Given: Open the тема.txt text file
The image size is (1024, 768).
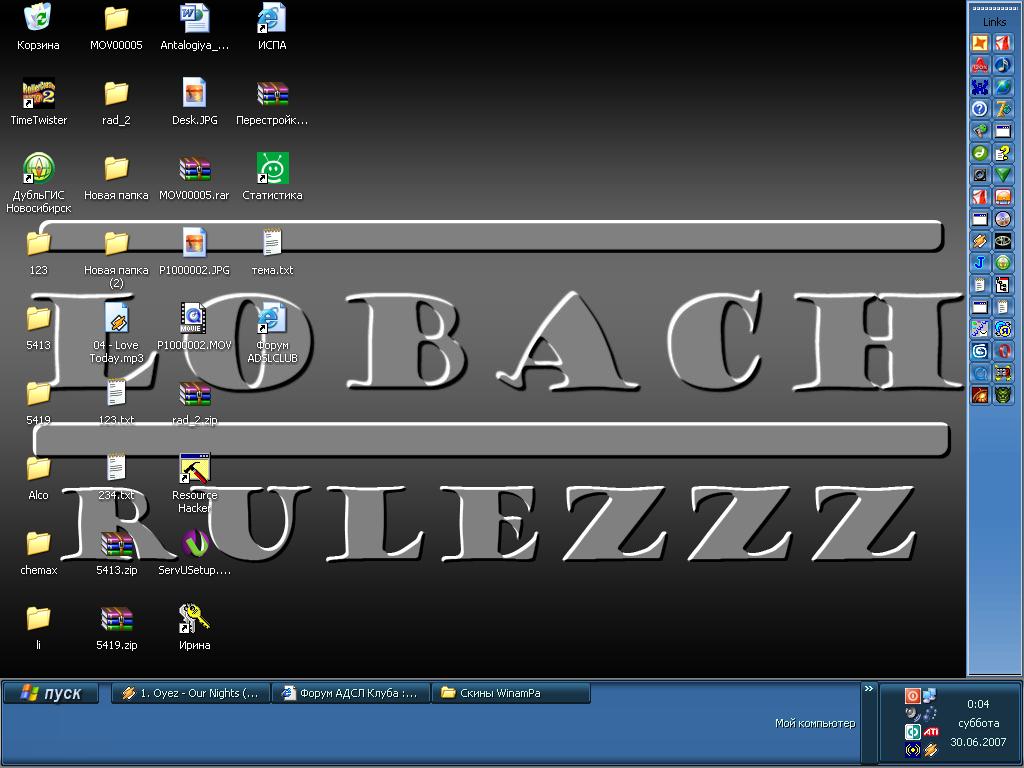Looking at the screenshot, I should pos(272,251).
